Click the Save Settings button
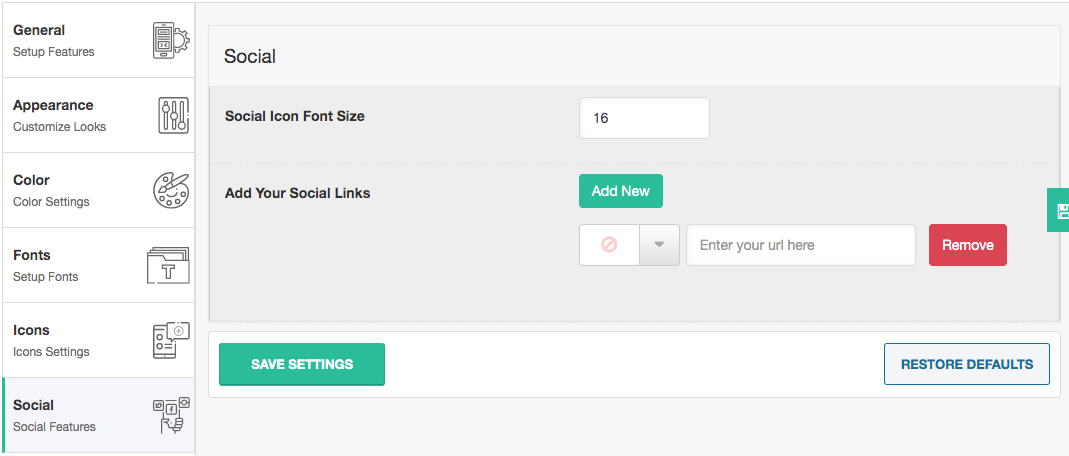Screen dimensions: 1069x456 pos(302,364)
